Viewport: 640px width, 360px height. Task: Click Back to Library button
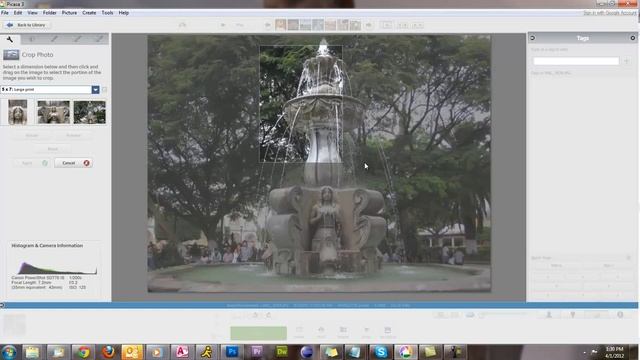[27, 25]
